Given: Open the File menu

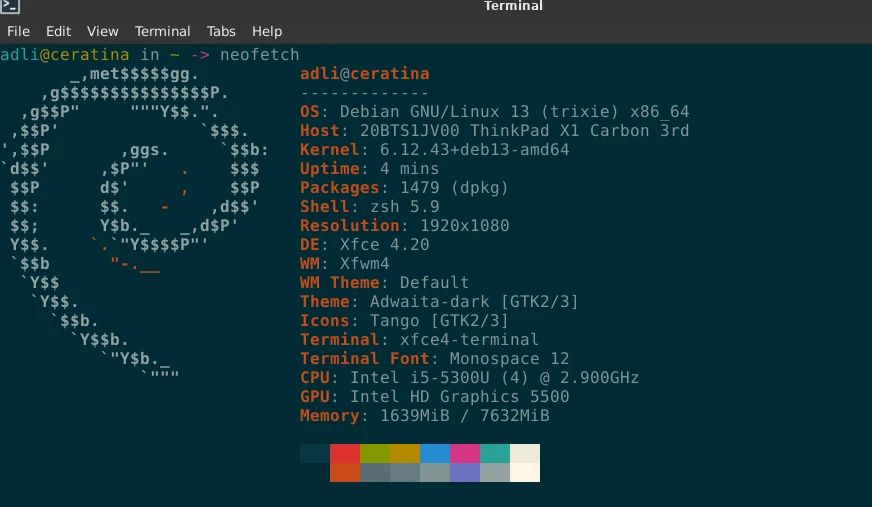Looking at the screenshot, I should pos(18,31).
